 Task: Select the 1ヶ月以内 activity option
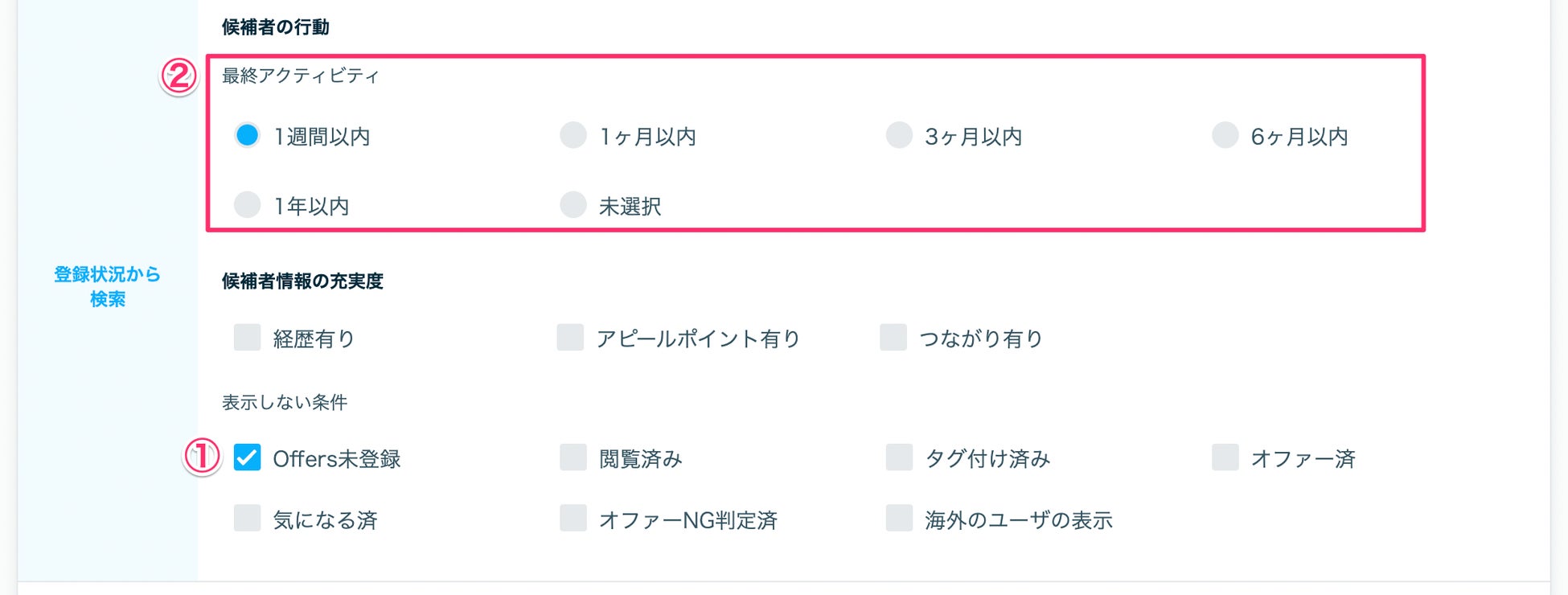point(573,135)
